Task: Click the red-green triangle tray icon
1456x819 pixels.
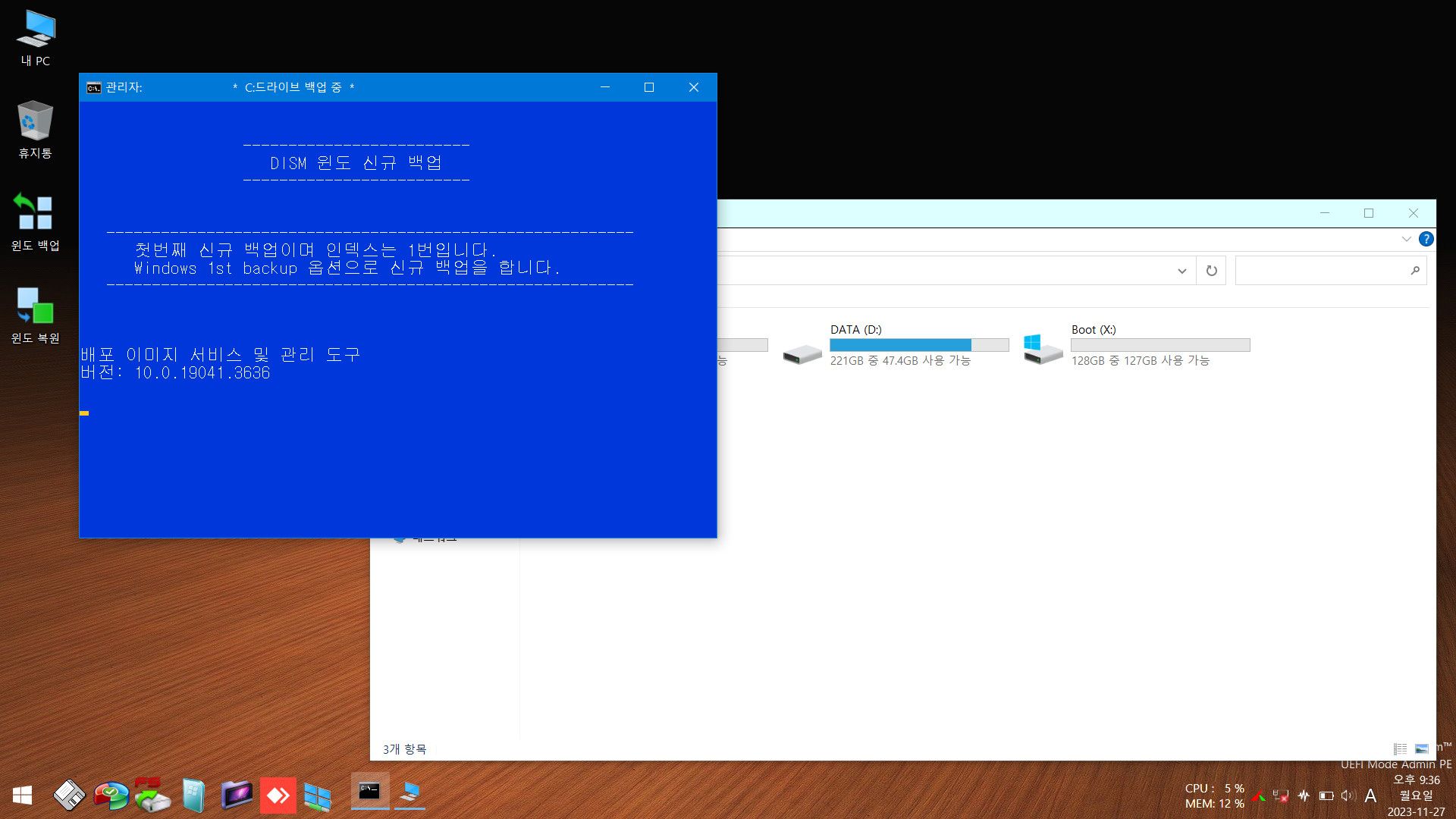Action: pos(1259,795)
